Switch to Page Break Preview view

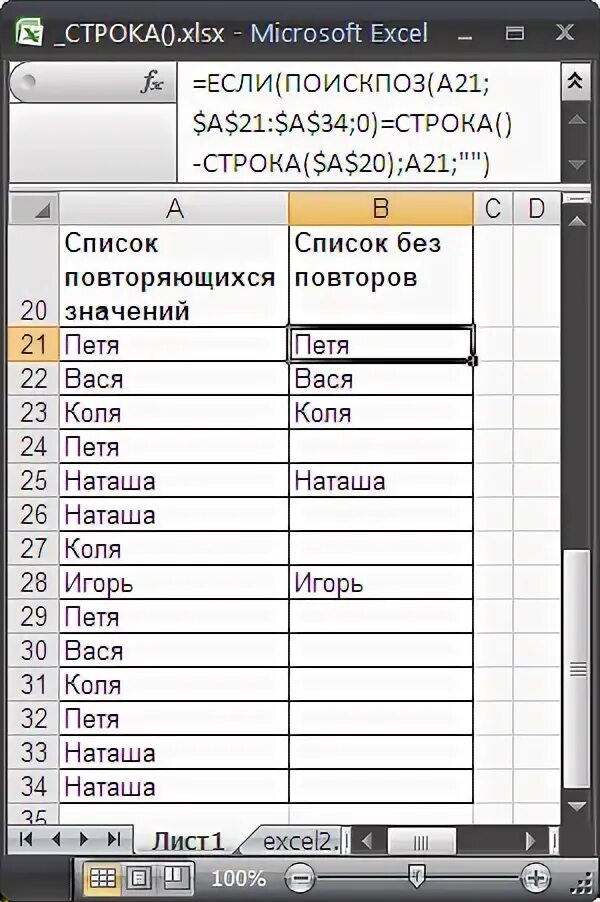[175, 878]
